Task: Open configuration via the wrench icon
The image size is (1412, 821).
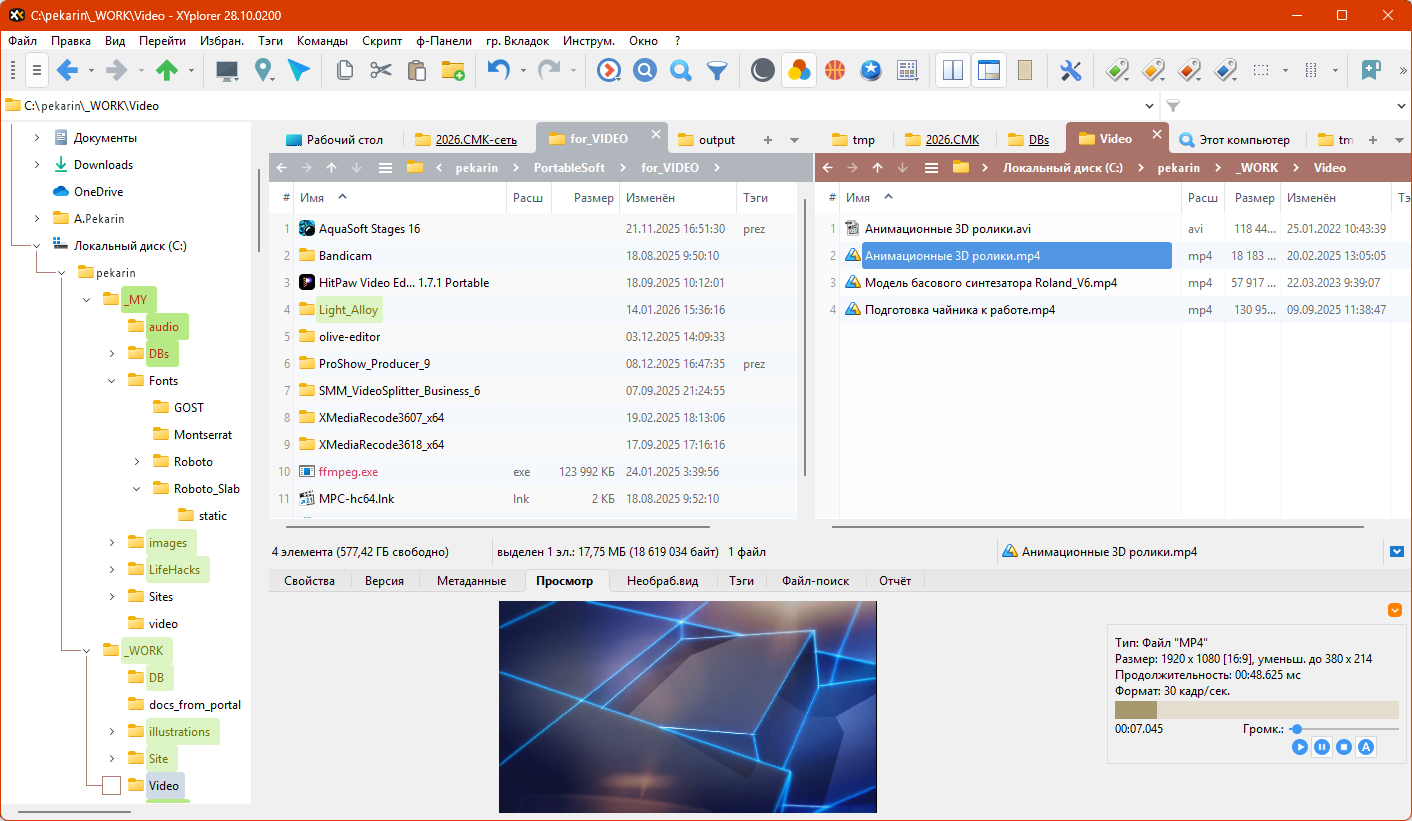Action: point(1070,70)
